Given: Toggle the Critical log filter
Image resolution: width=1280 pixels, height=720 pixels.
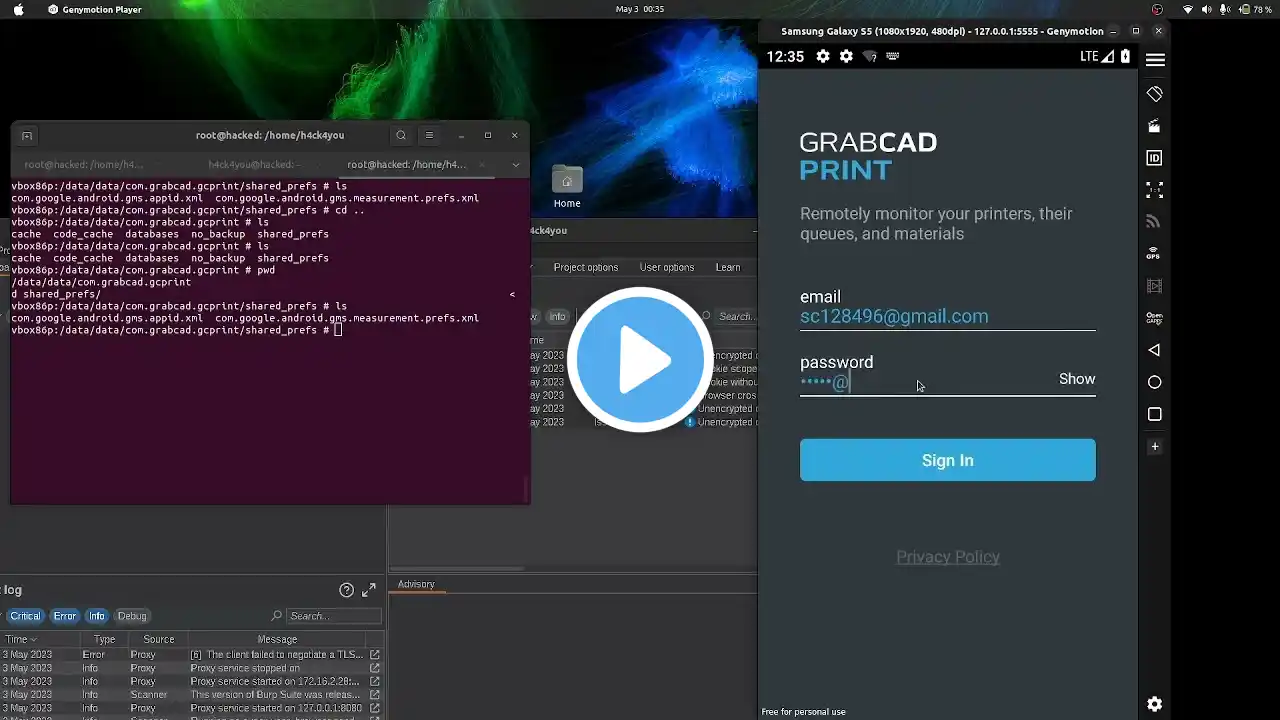Looking at the screenshot, I should 26,616.
